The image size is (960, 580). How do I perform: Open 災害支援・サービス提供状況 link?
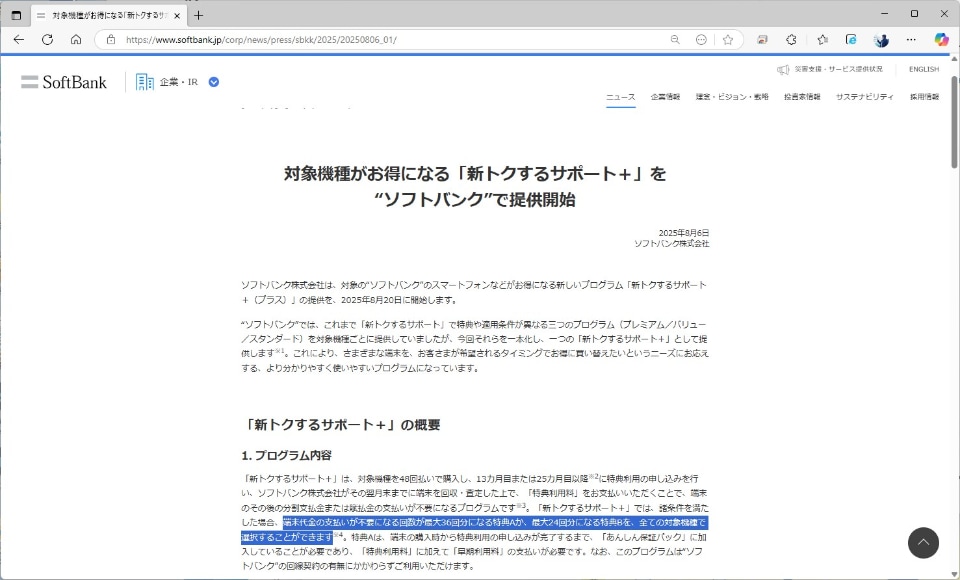(838, 69)
